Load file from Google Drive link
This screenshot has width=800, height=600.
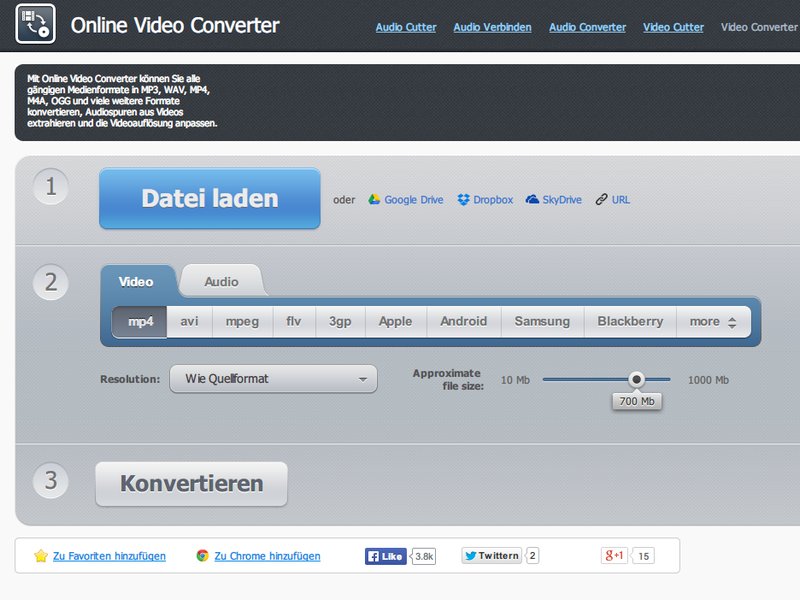tap(413, 200)
